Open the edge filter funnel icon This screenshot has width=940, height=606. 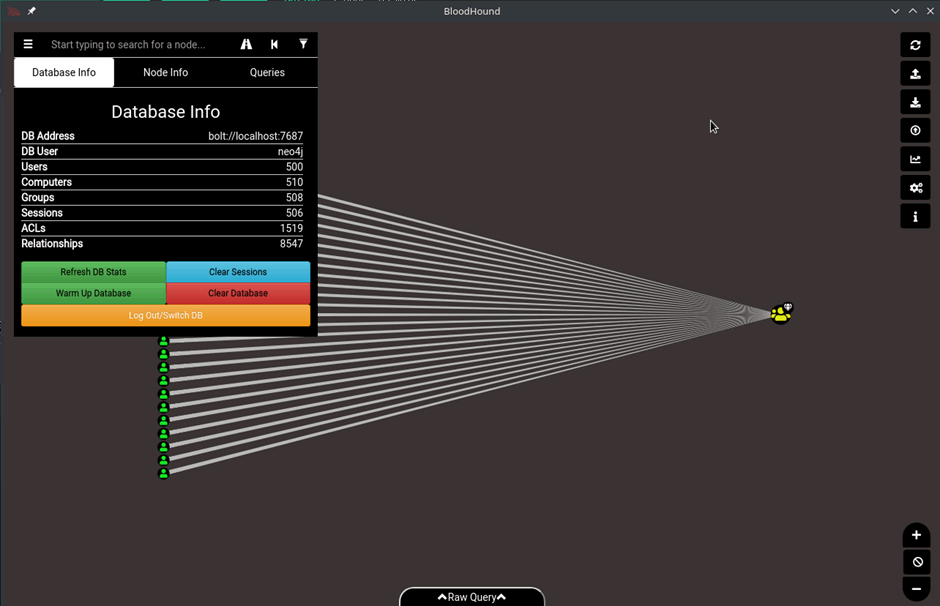point(303,44)
